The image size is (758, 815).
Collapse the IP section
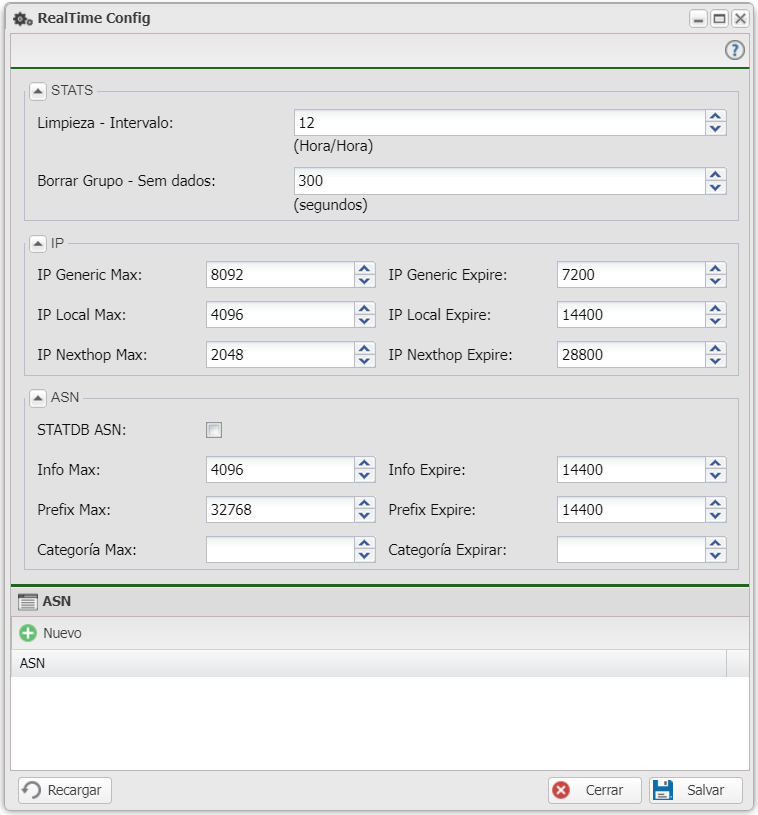[x=38, y=243]
